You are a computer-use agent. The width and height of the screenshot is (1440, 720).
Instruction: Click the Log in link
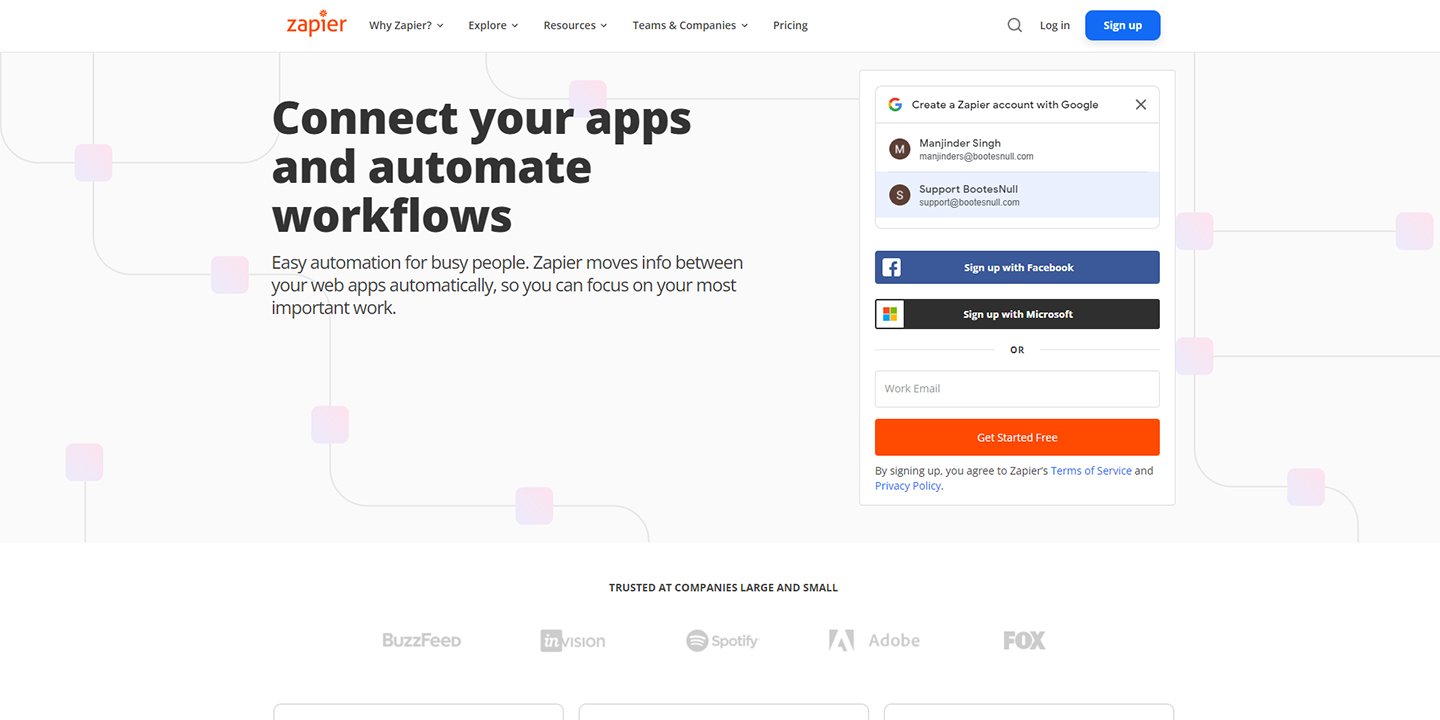[1054, 25]
